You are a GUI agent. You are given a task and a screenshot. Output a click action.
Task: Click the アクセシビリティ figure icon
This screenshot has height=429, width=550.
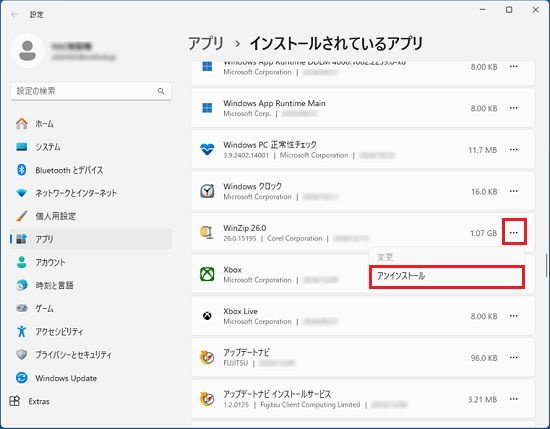(x=22, y=331)
